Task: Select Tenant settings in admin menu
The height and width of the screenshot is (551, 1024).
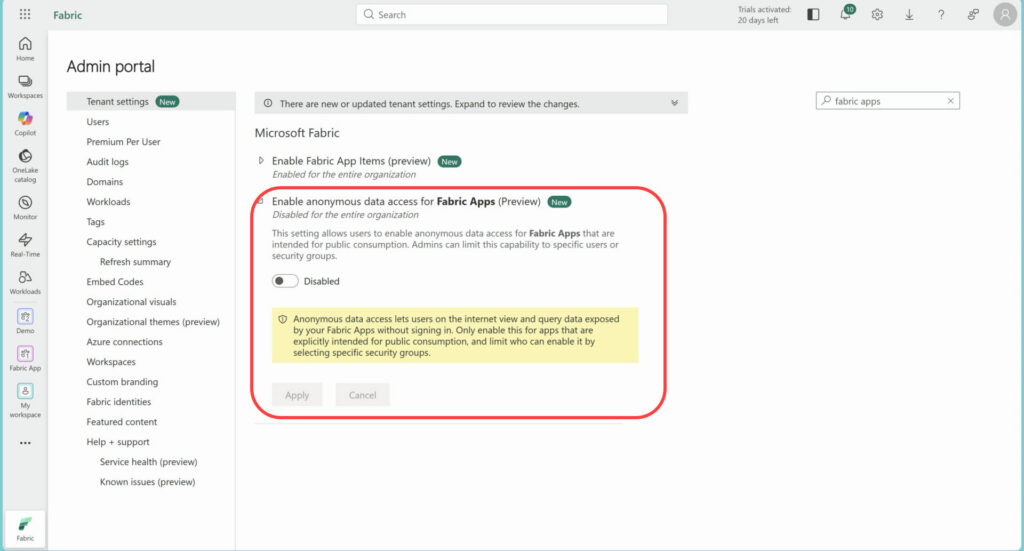Action: coord(151,101)
